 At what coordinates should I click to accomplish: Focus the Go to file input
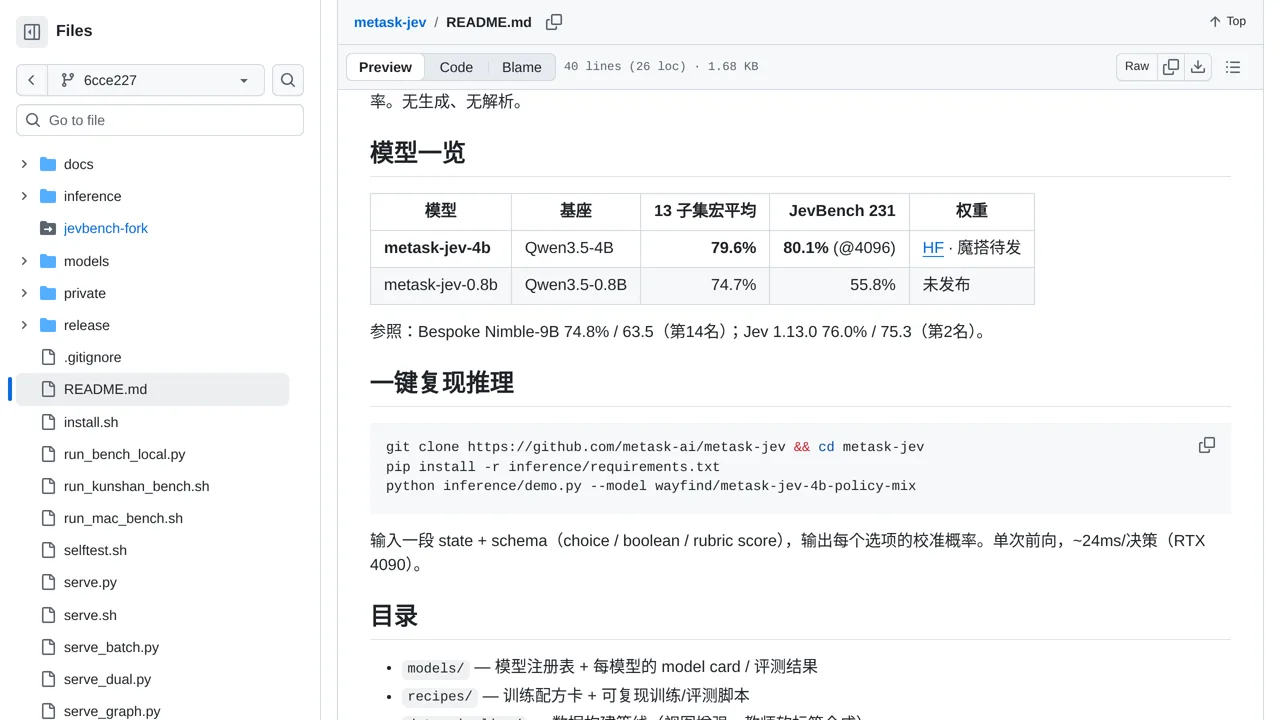(160, 120)
